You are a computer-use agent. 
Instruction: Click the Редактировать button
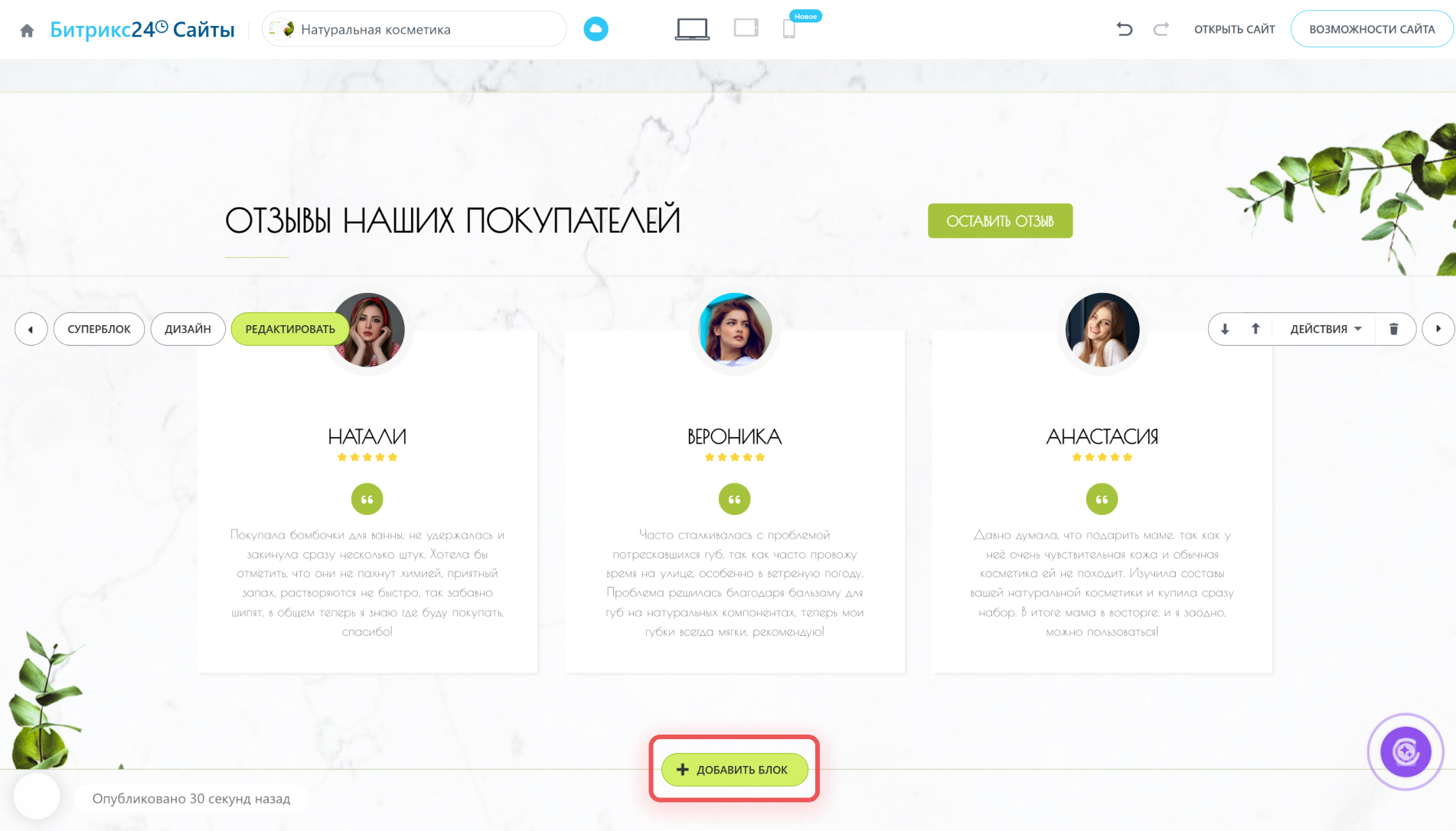pos(290,329)
